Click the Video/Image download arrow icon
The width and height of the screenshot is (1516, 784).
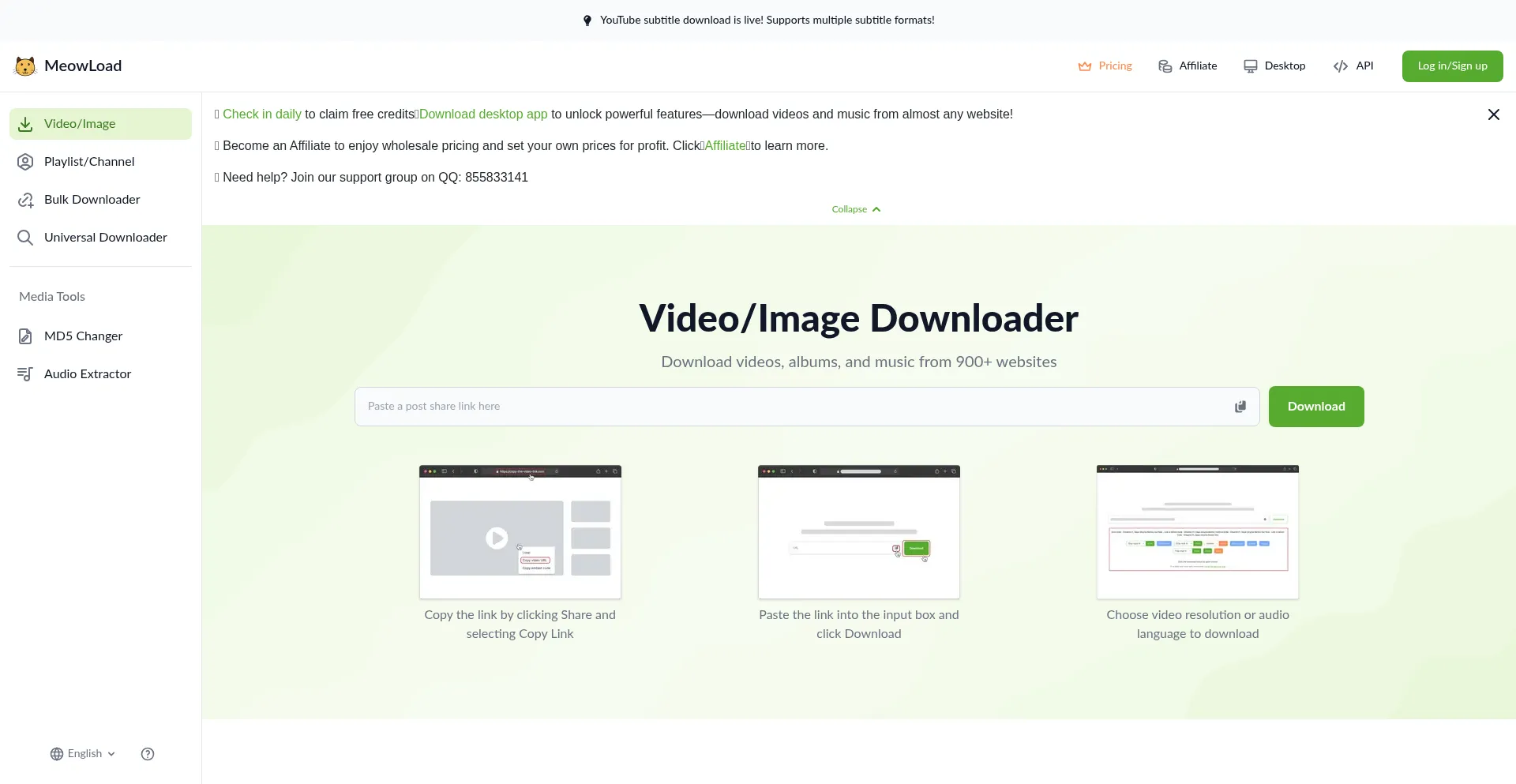[25, 124]
